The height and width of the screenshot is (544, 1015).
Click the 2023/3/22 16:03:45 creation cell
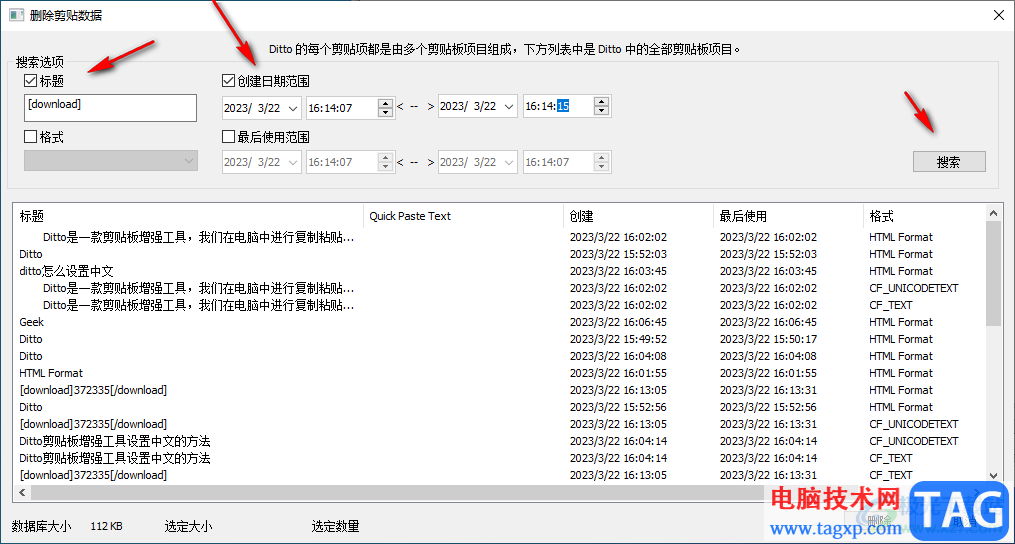(618, 271)
